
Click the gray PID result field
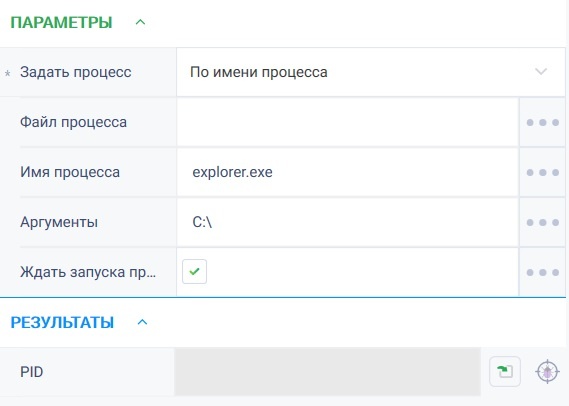click(327, 372)
